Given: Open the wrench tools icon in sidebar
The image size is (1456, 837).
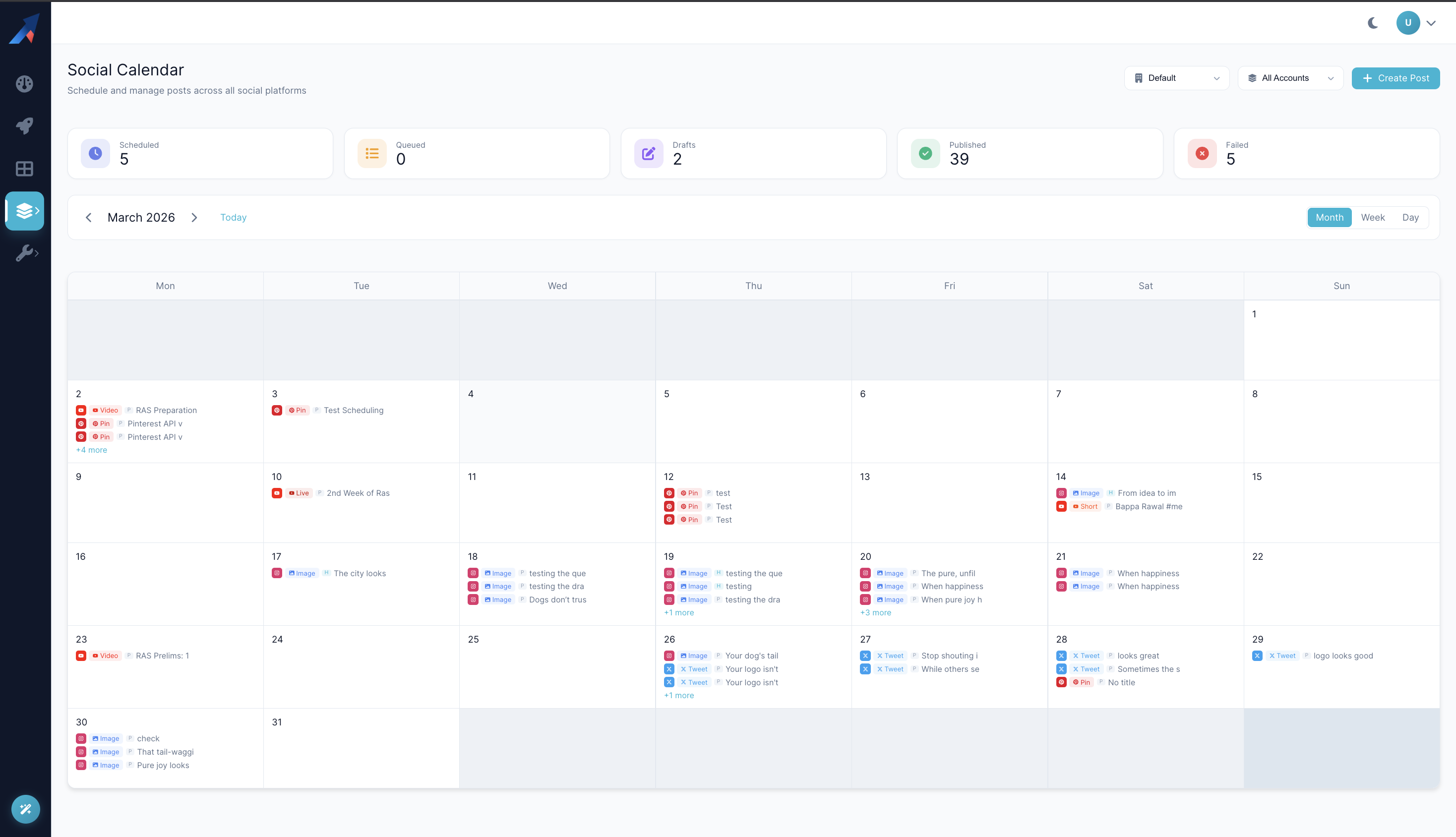Looking at the screenshot, I should point(25,253).
